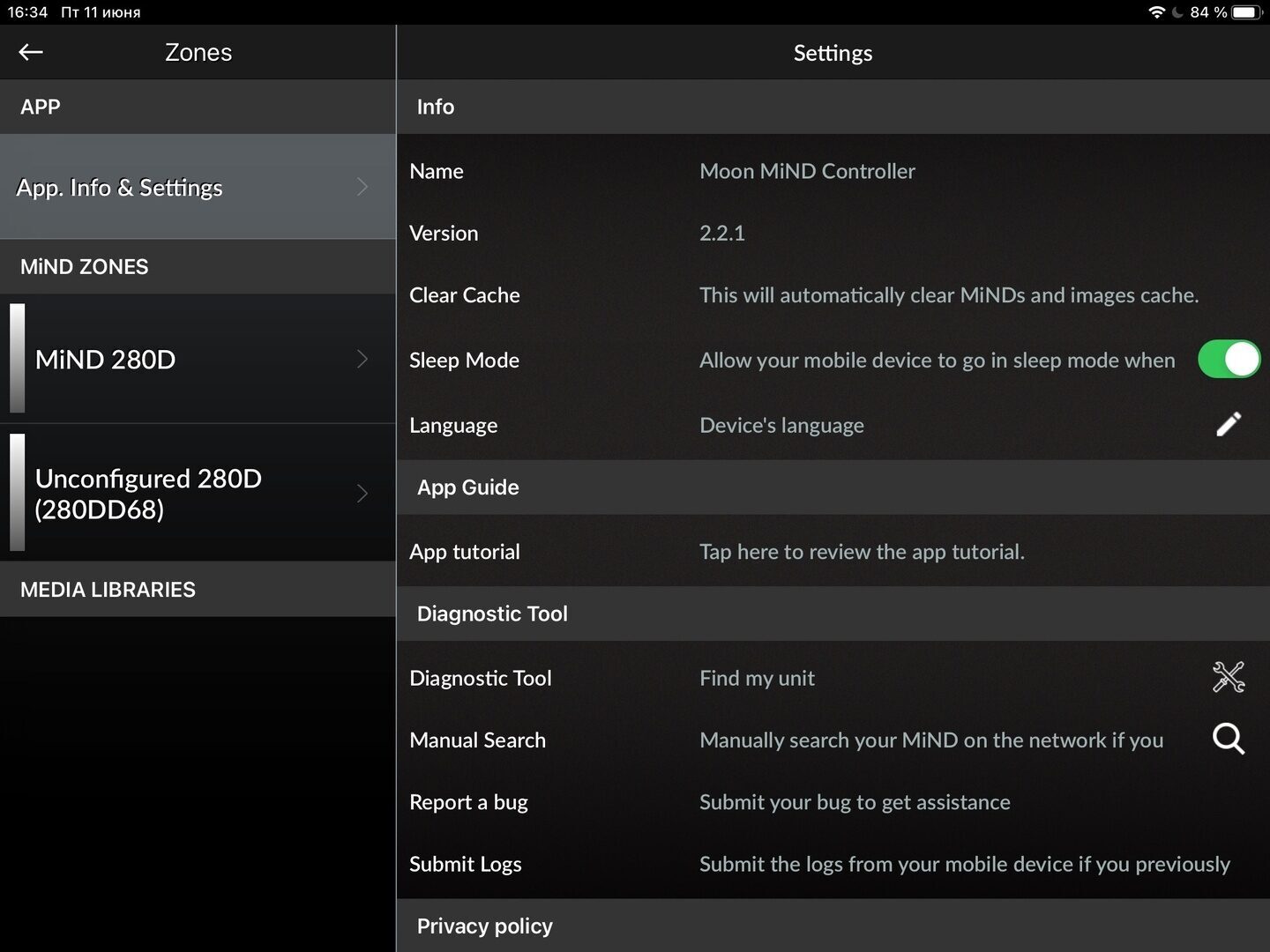Tap the Version label

(444, 234)
